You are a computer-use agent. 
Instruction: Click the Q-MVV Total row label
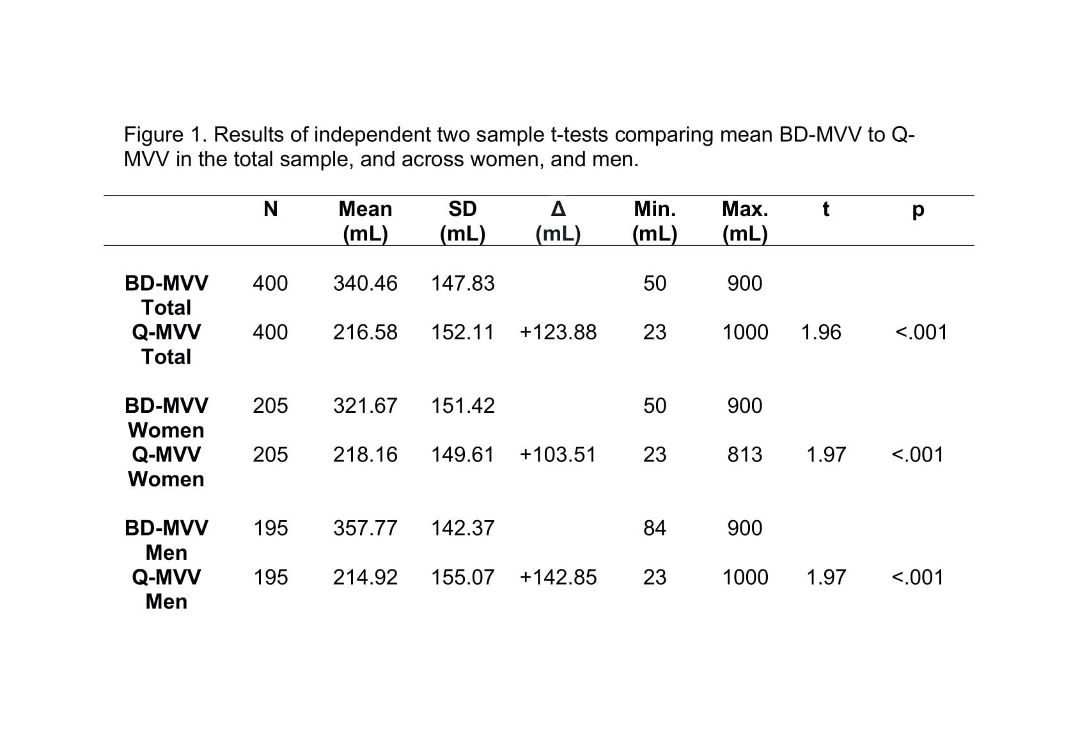click(166, 344)
